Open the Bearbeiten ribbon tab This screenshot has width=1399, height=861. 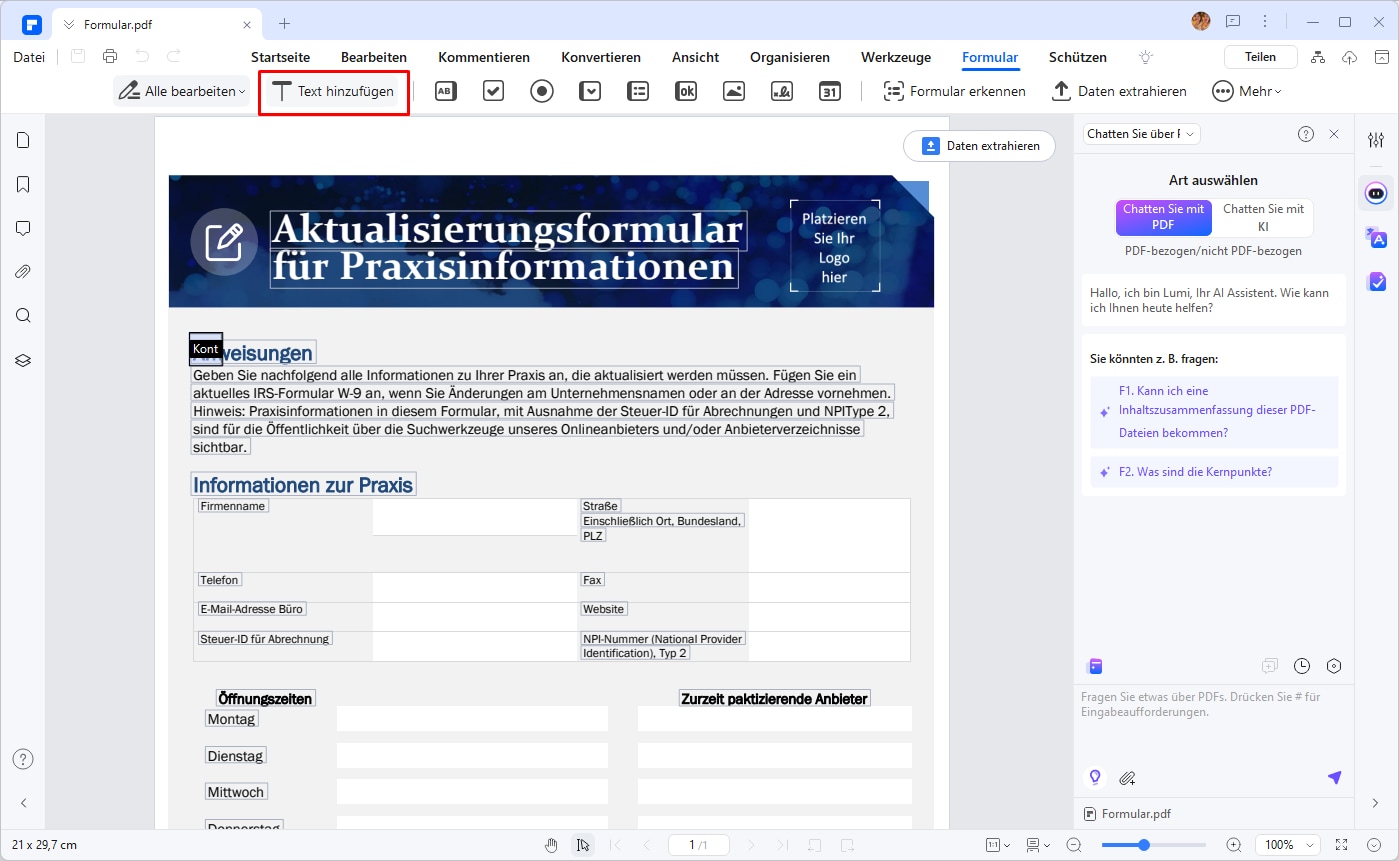(x=374, y=58)
